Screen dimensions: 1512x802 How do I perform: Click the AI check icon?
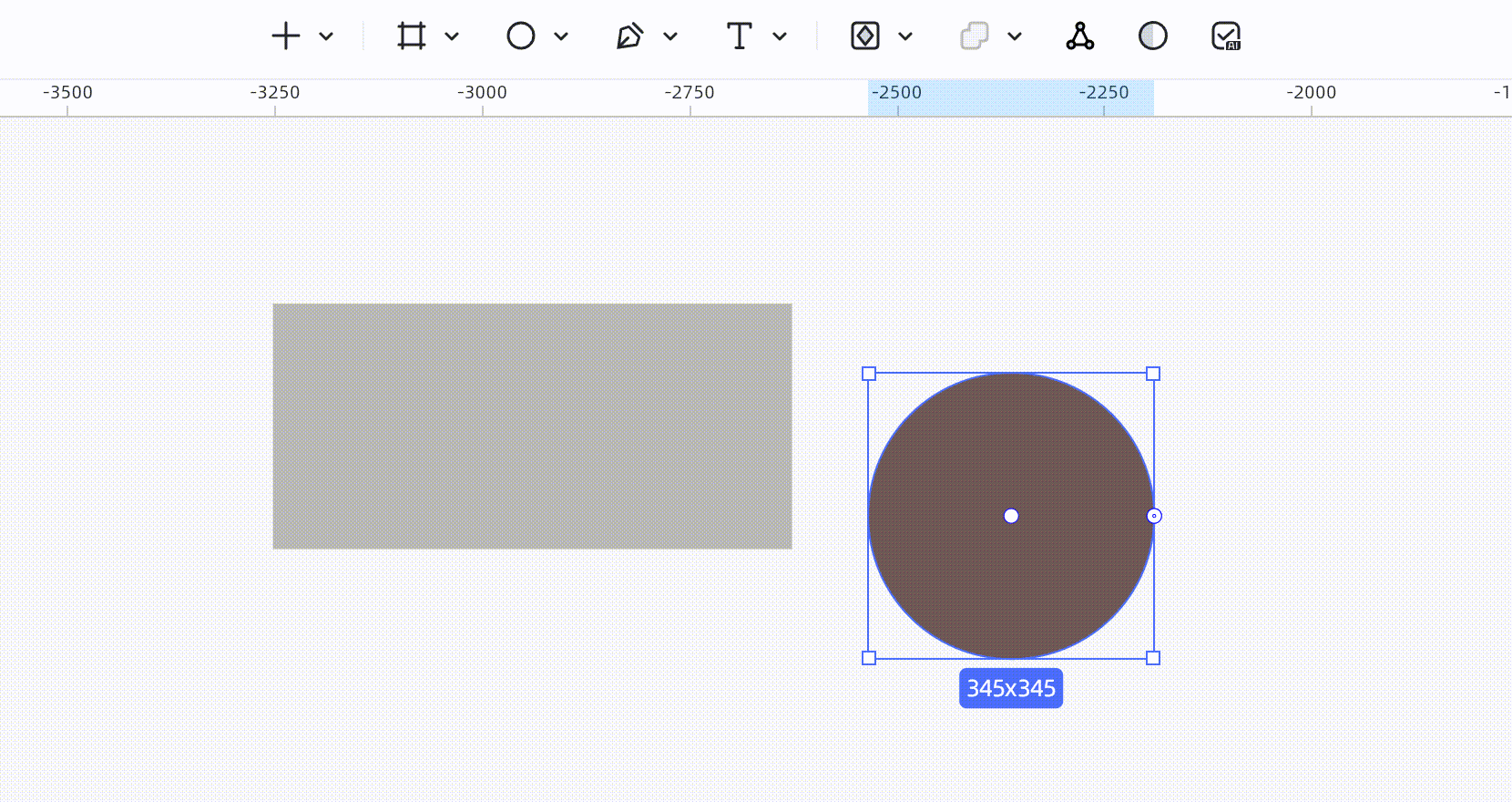point(1226,36)
